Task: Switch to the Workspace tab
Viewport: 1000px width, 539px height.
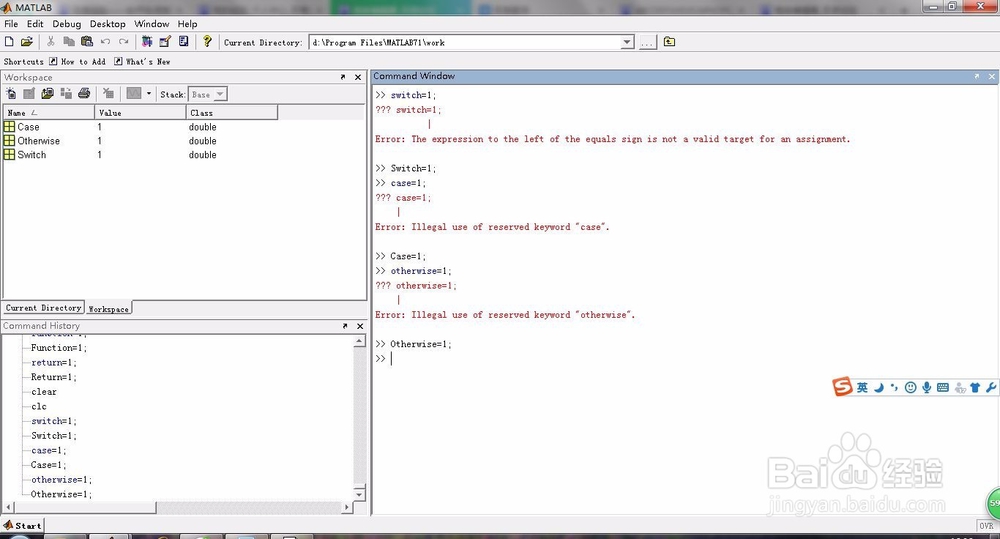Action: (x=108, y=309)
